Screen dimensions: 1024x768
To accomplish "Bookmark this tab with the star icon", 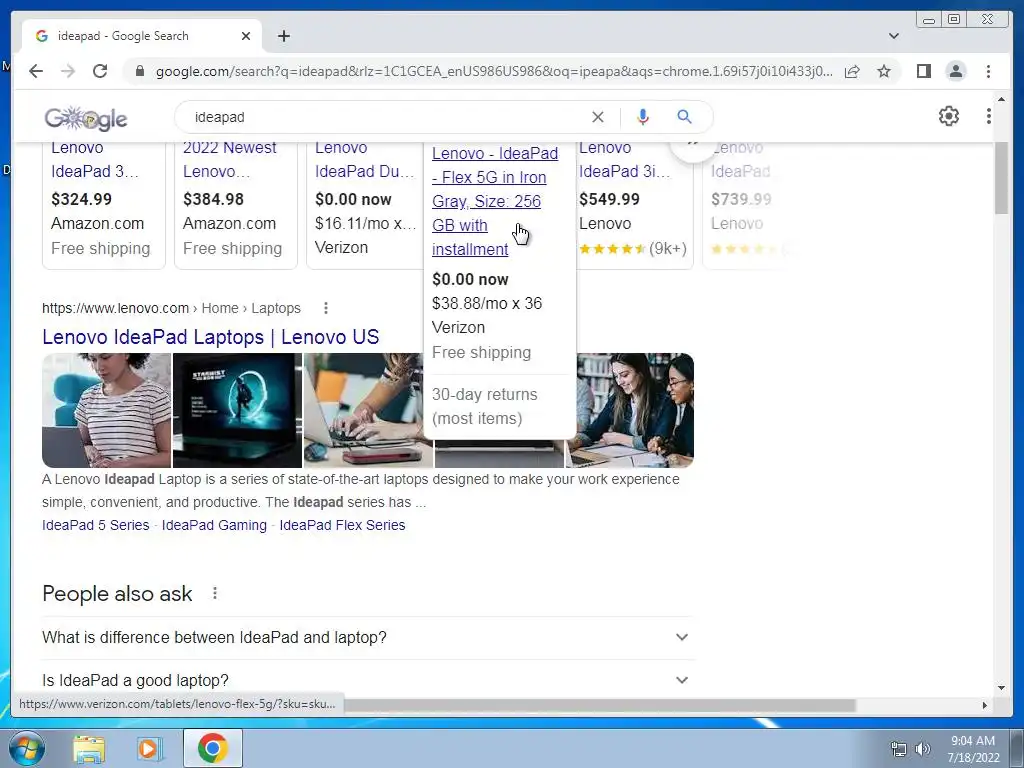I will [884, 71].
